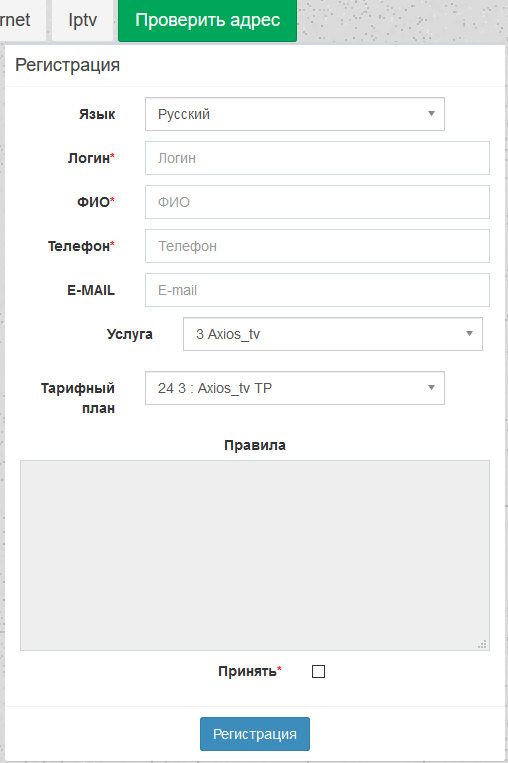Open the partially visible Internet tab
The height and width of the screenshot is (763, 508).
click(22, 20)
